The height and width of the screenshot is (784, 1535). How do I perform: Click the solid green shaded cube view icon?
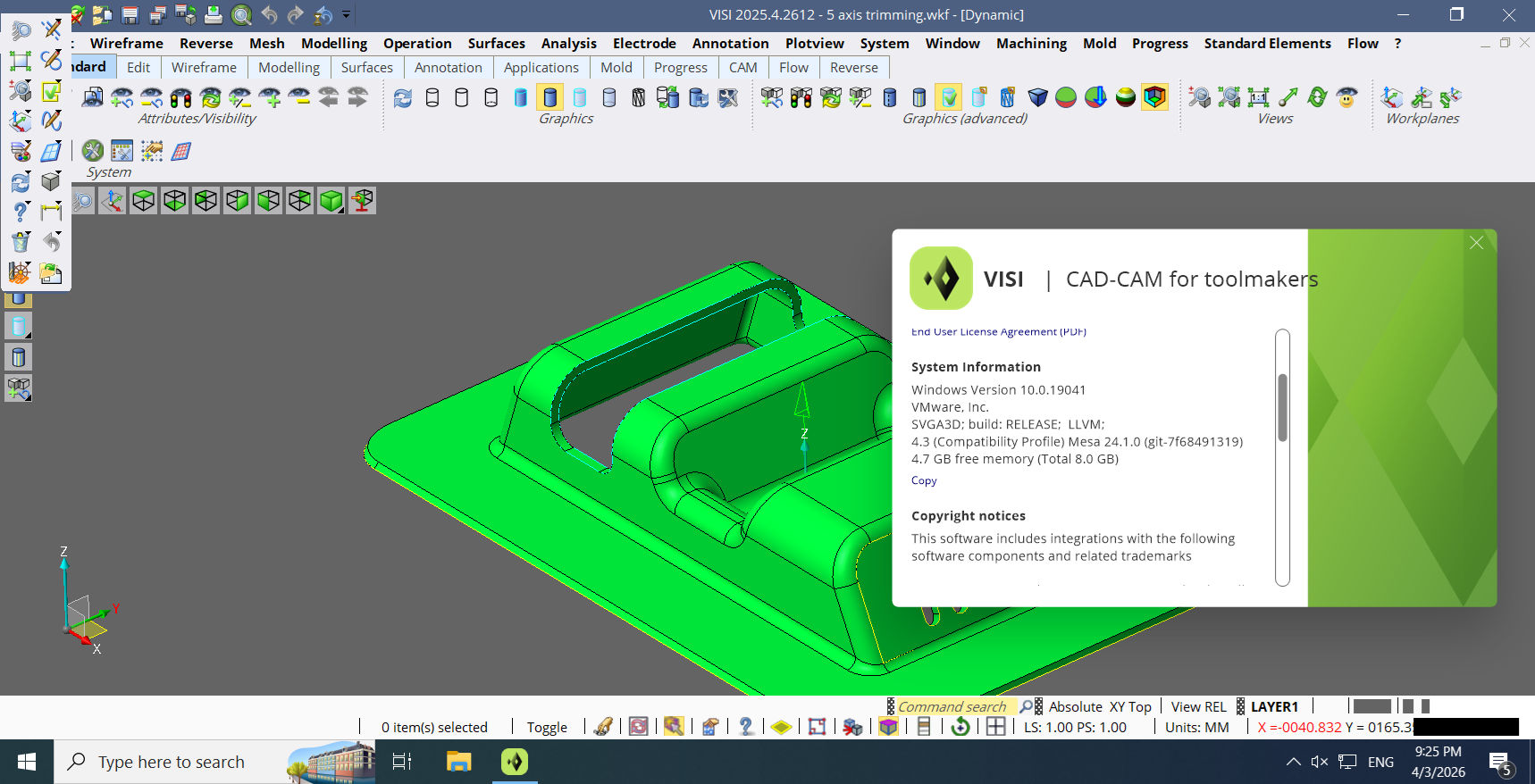click(x=331, y=201)
